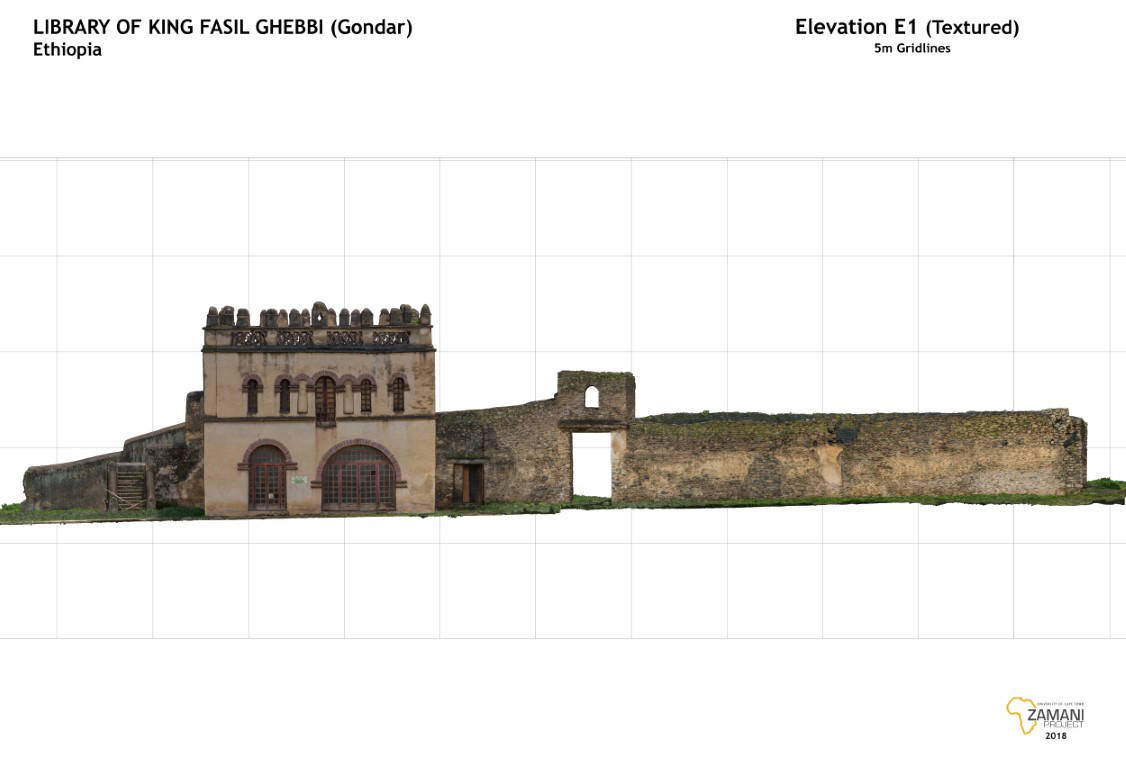1126x768 pixels.
Task: Click the rightmost upper-floor window of the library
Action: click(398, 395)
